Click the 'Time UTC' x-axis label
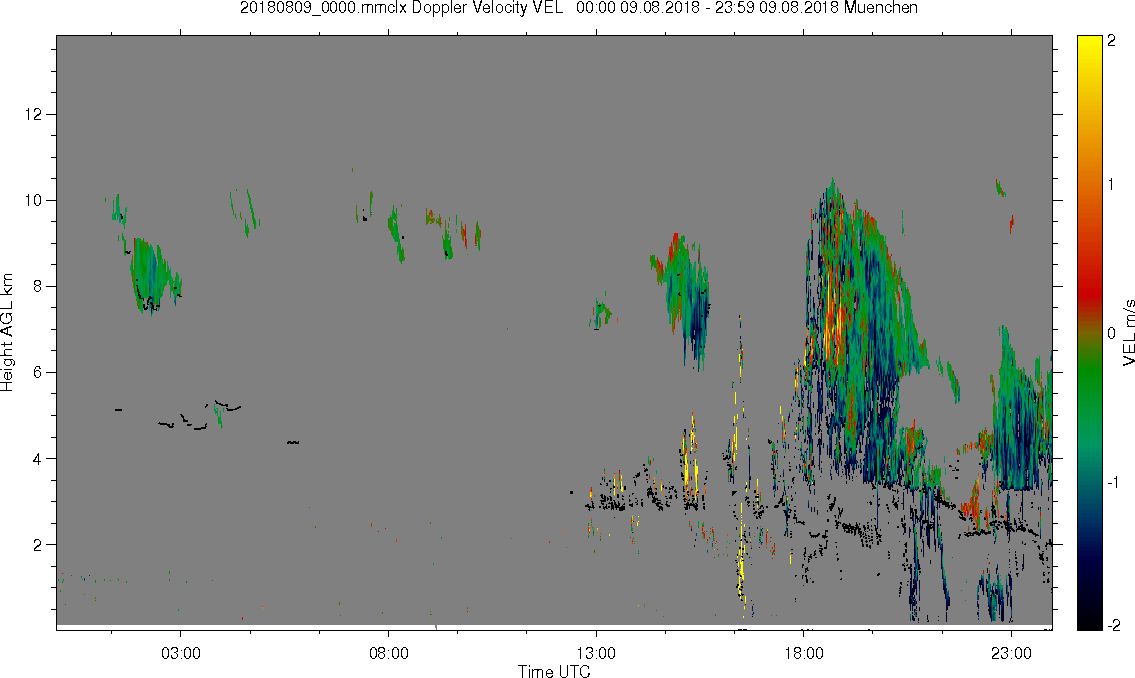The image size is (1135, 678). tap(554, 671)
